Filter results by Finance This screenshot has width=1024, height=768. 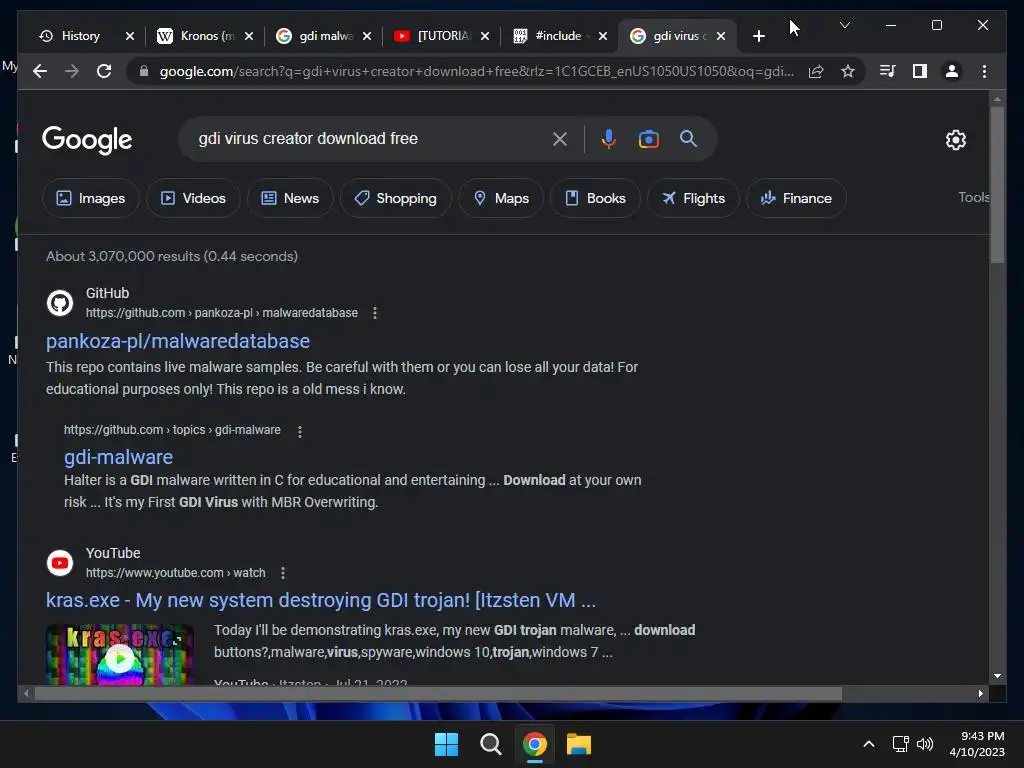coord(796,198)
